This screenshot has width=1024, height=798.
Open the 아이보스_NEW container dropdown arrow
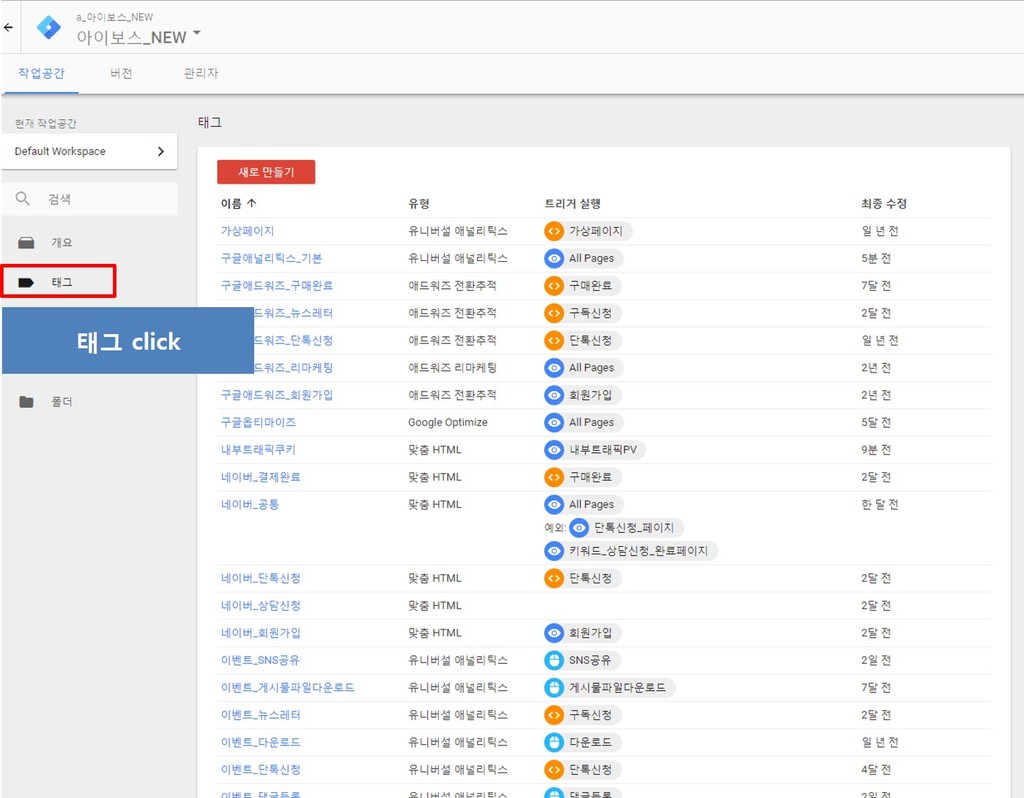[x=197, y=33]
